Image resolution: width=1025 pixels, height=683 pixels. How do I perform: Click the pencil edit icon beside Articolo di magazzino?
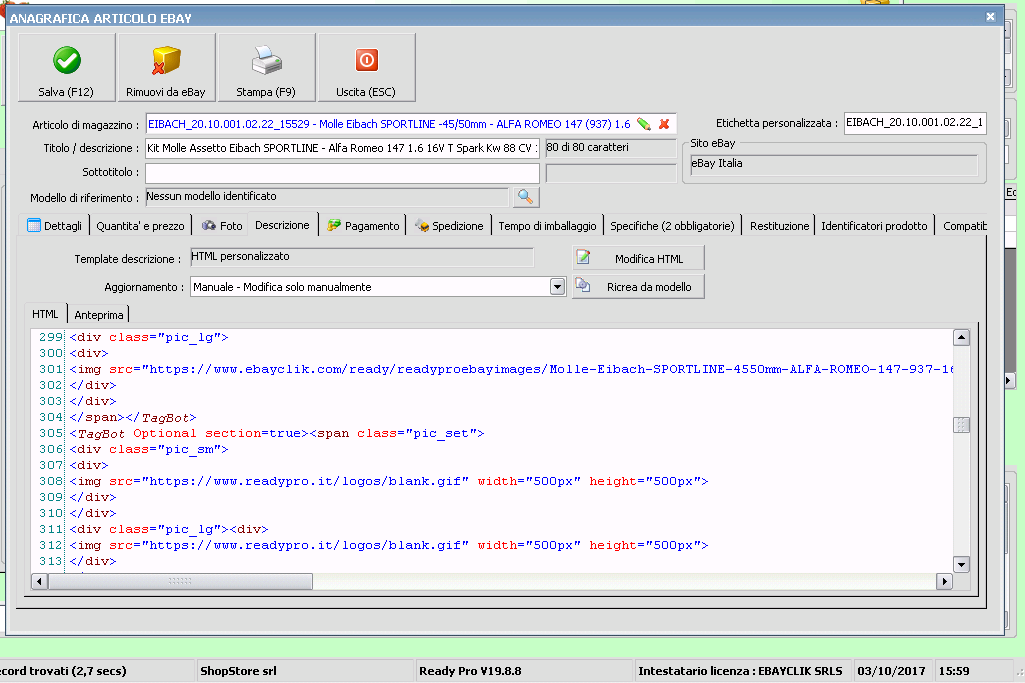(x=644, y=124)
